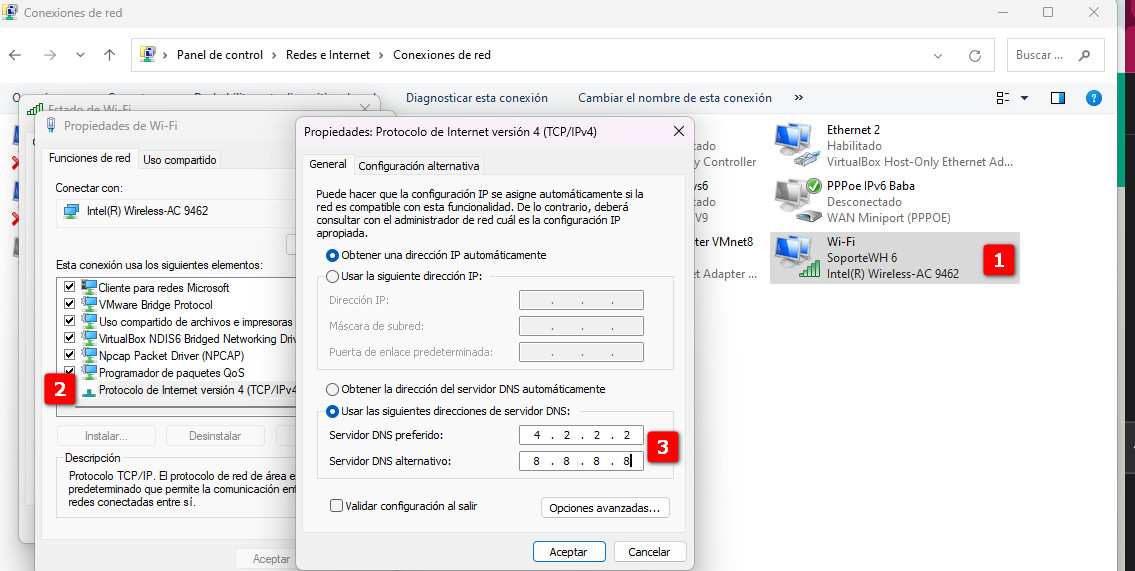The width and height of the screenshot is (1135, 571).
Task: Uncheck VMware Bridge Protocol item
Action: [x=69, y=305]
